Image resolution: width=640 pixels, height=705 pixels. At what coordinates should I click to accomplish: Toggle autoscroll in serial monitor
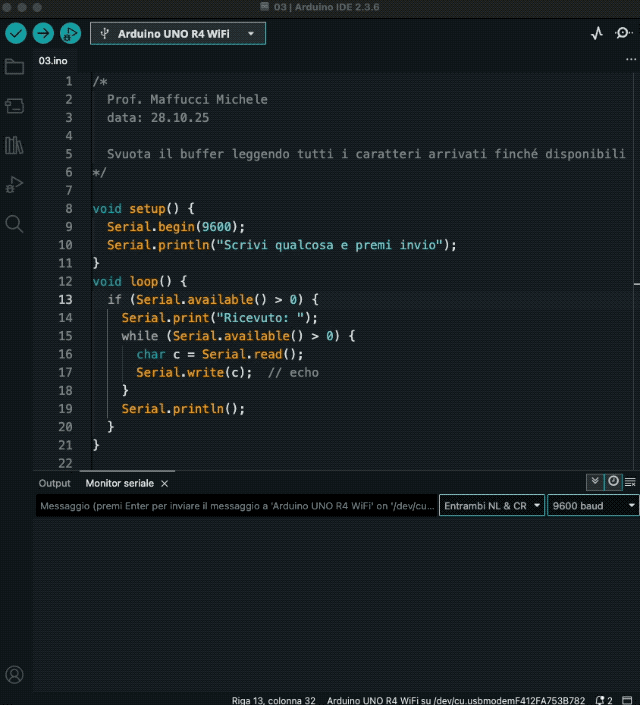(x=595, y=482)
